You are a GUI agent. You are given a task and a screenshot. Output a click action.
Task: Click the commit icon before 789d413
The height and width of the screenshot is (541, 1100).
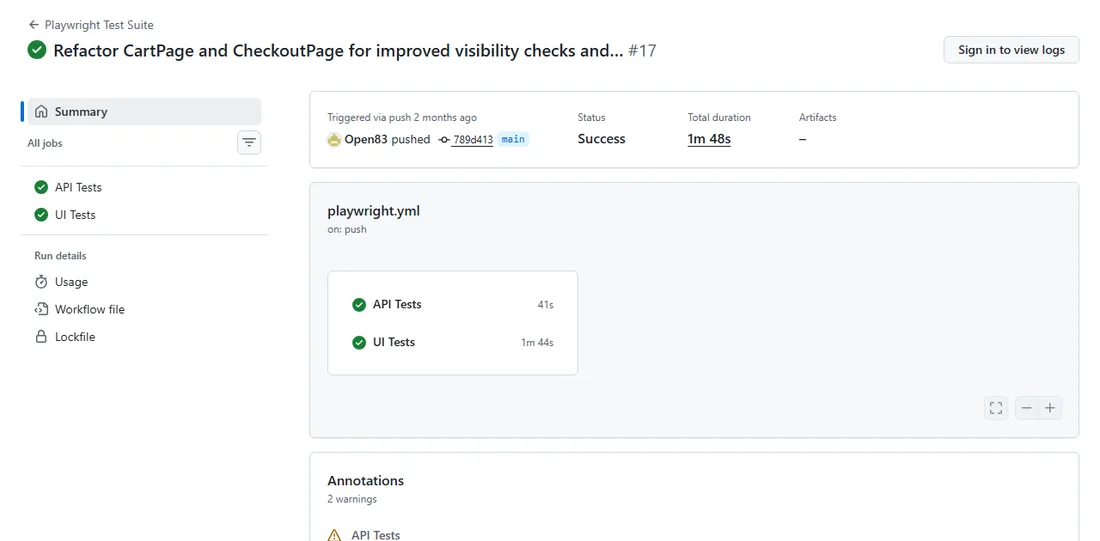(x=444, y=140)
